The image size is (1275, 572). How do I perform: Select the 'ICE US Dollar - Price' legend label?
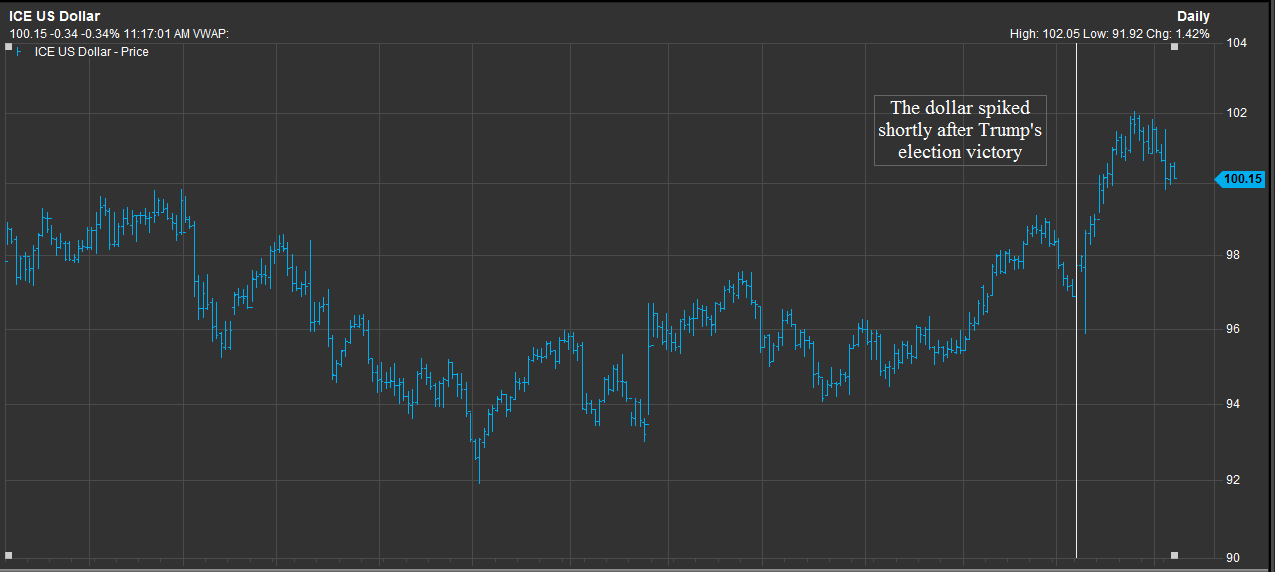click(x=91, y=52)
